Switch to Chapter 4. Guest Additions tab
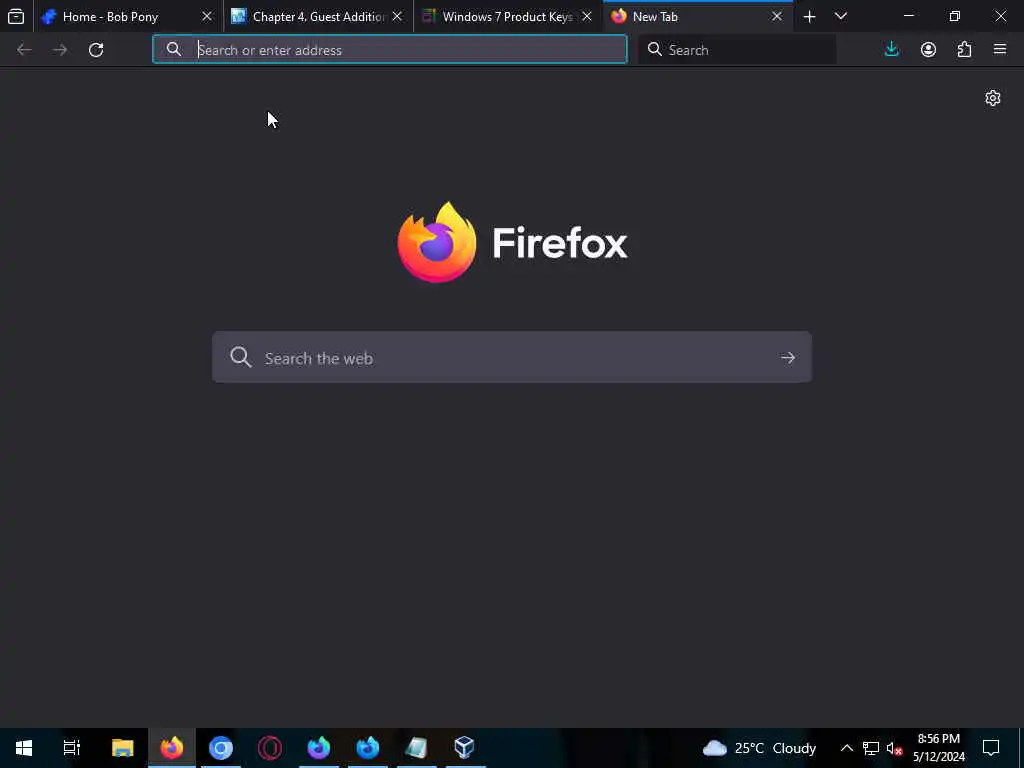Screen dimensions: 1024x768 319,16
